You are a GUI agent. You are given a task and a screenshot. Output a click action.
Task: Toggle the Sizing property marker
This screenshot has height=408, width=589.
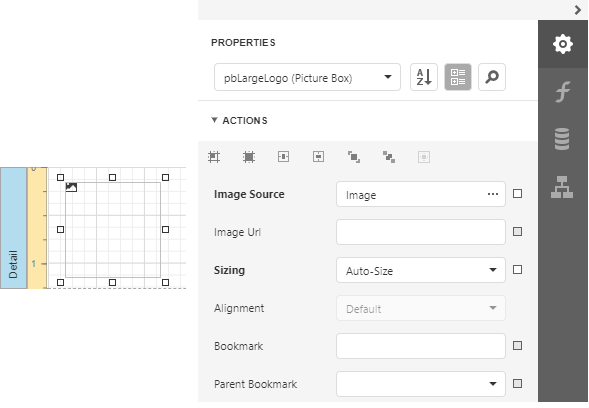coord(518,270)
